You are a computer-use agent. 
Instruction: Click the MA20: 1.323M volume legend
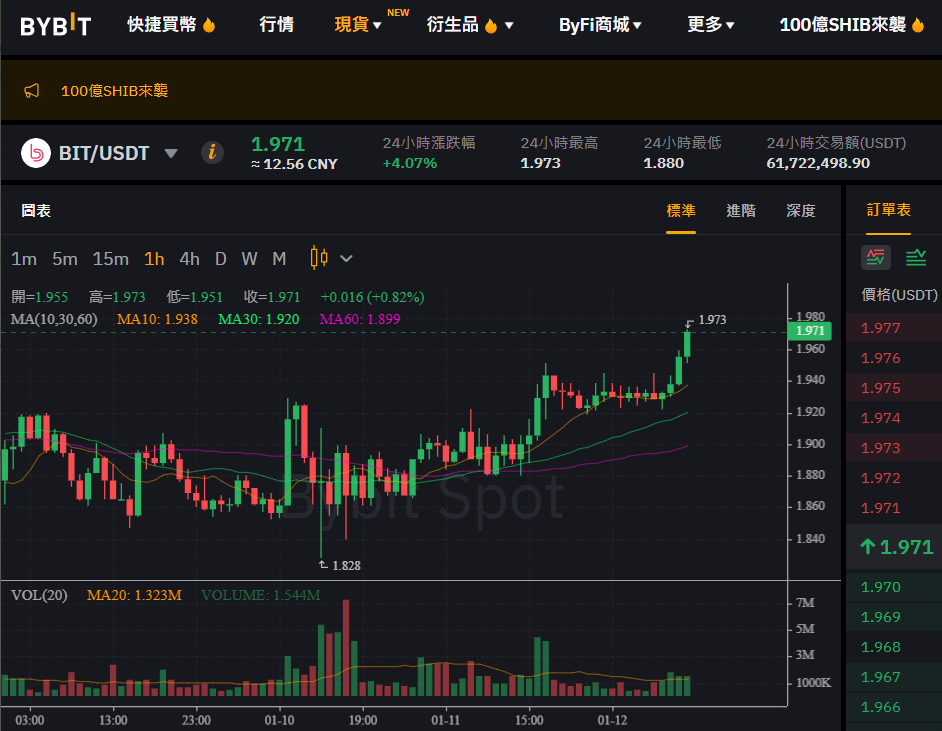click(x=134, y=595)
